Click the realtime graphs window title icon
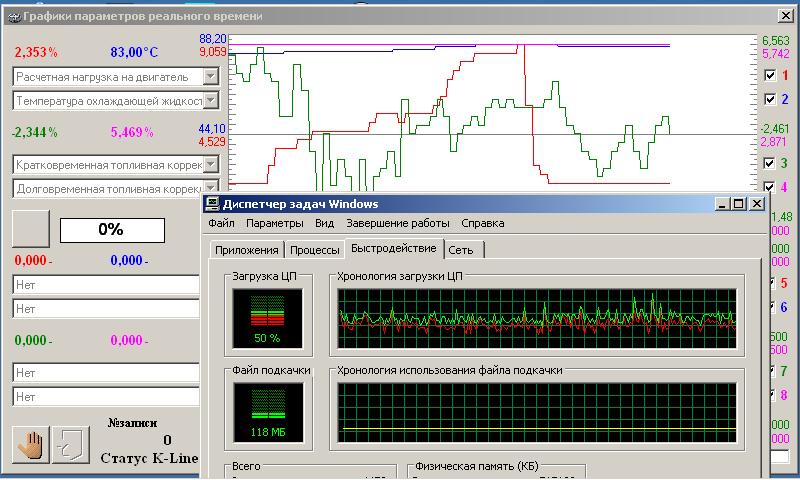 coord(12,16)
